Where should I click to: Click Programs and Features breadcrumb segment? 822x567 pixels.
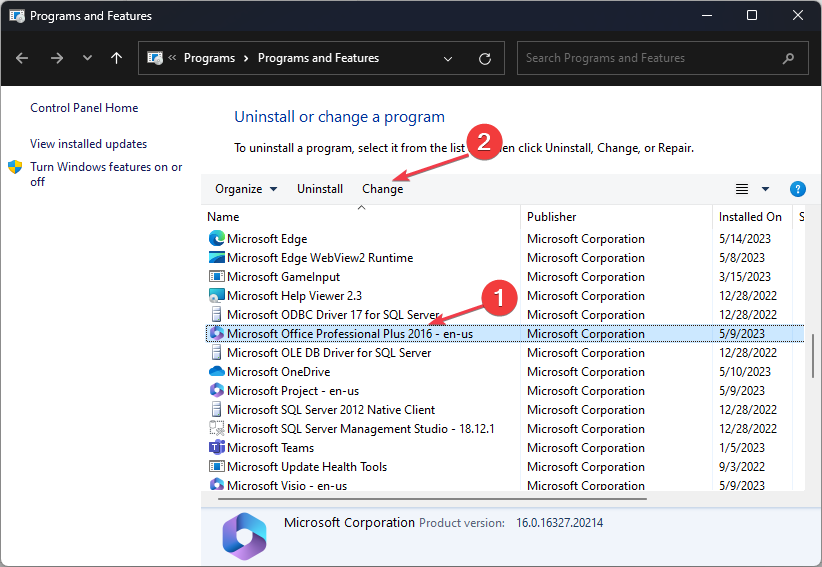[x=318, y=58]
